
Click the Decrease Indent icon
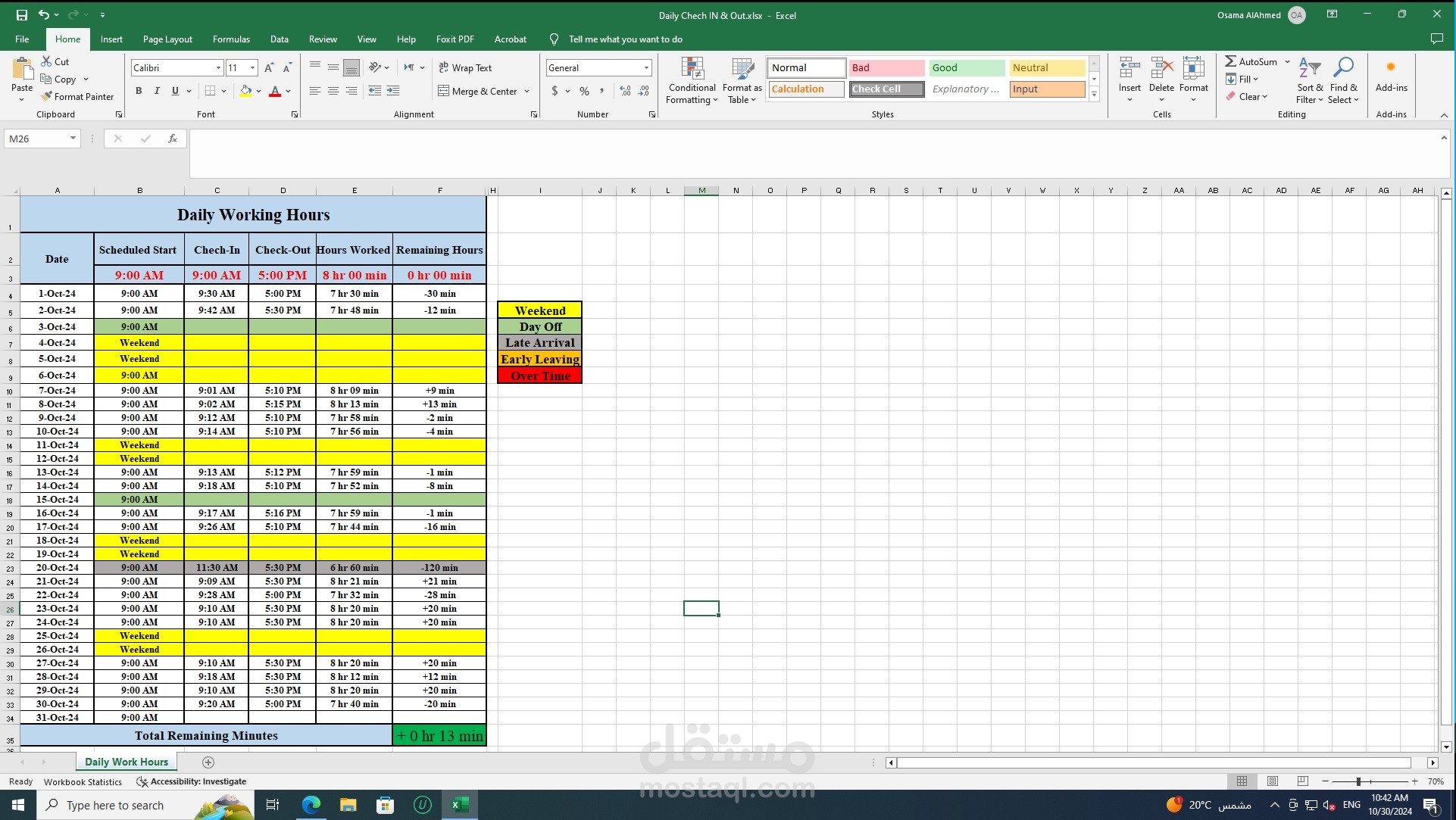[x=375, y=91]
